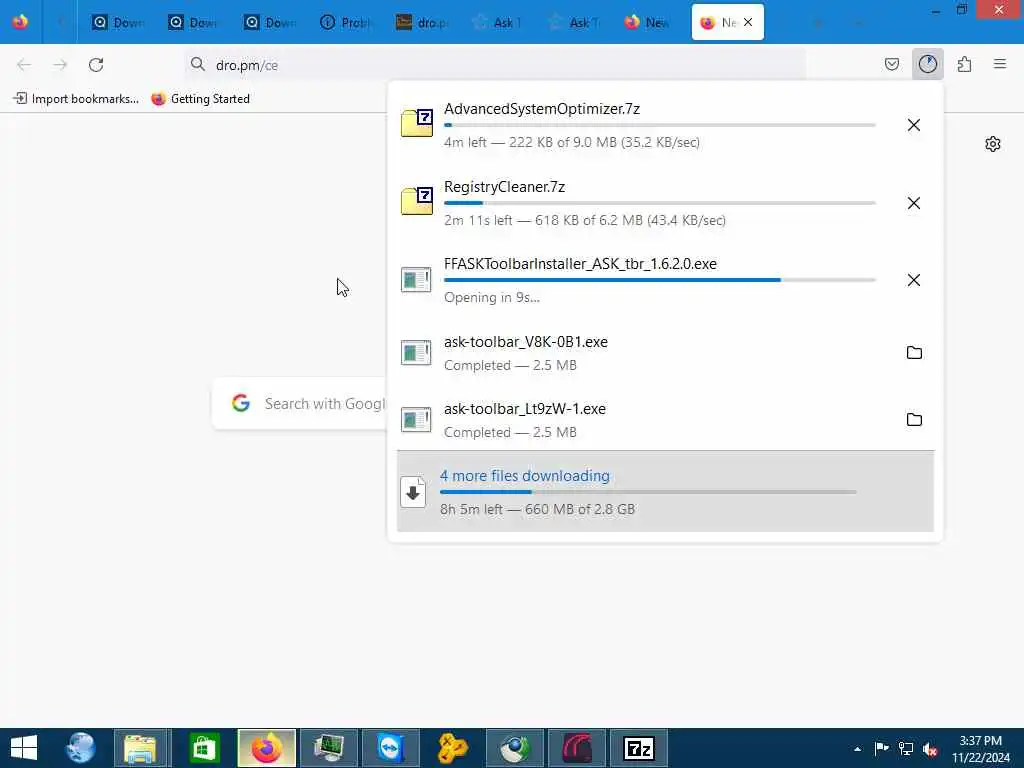The image size is (1024, 768).
Task: Cancel the AdvancedSystemOptimizer.7z download
Action: 914,125
